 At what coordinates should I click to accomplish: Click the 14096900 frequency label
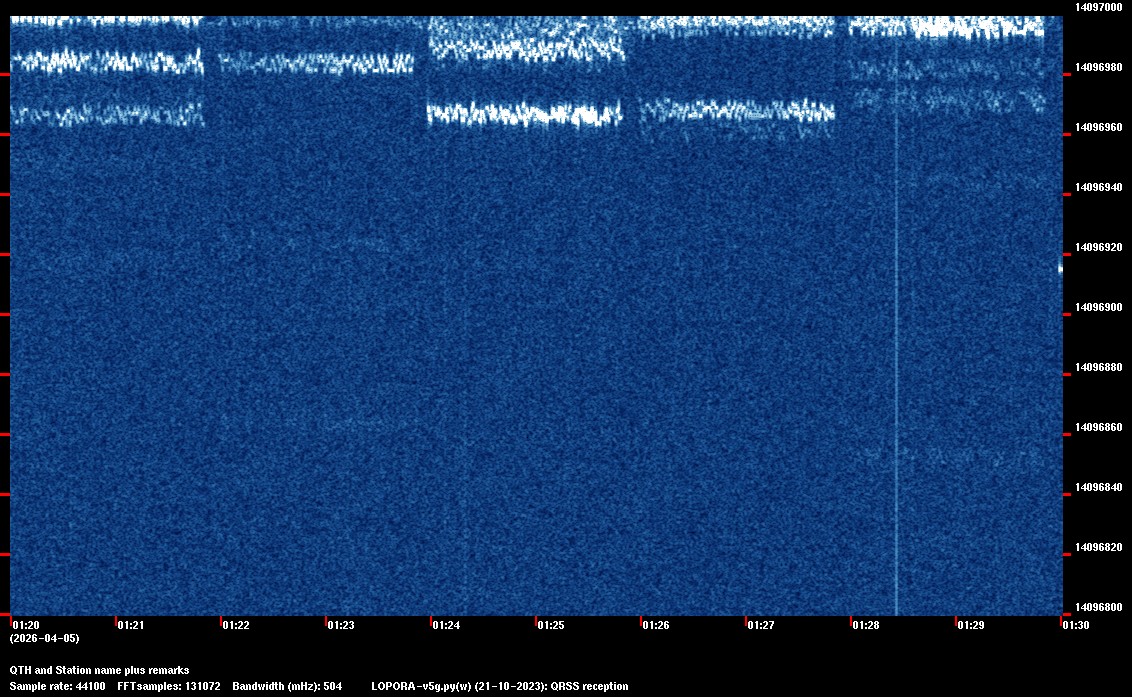[x=1098, y=307]
